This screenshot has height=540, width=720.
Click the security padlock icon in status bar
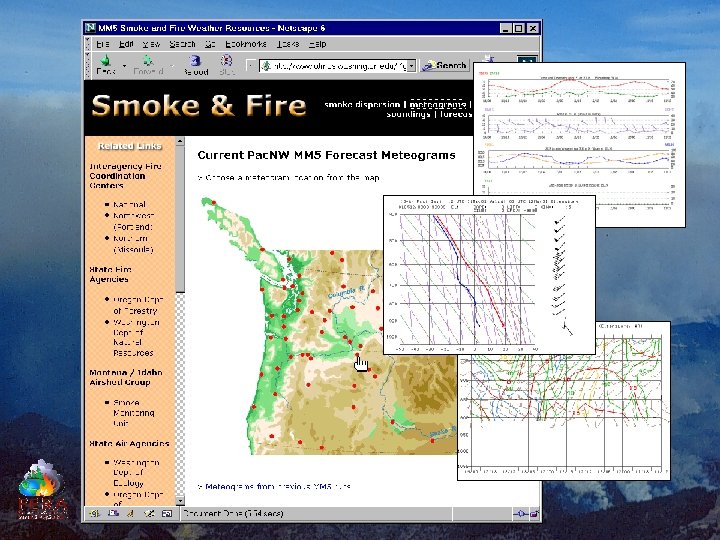tap(534, 513)
